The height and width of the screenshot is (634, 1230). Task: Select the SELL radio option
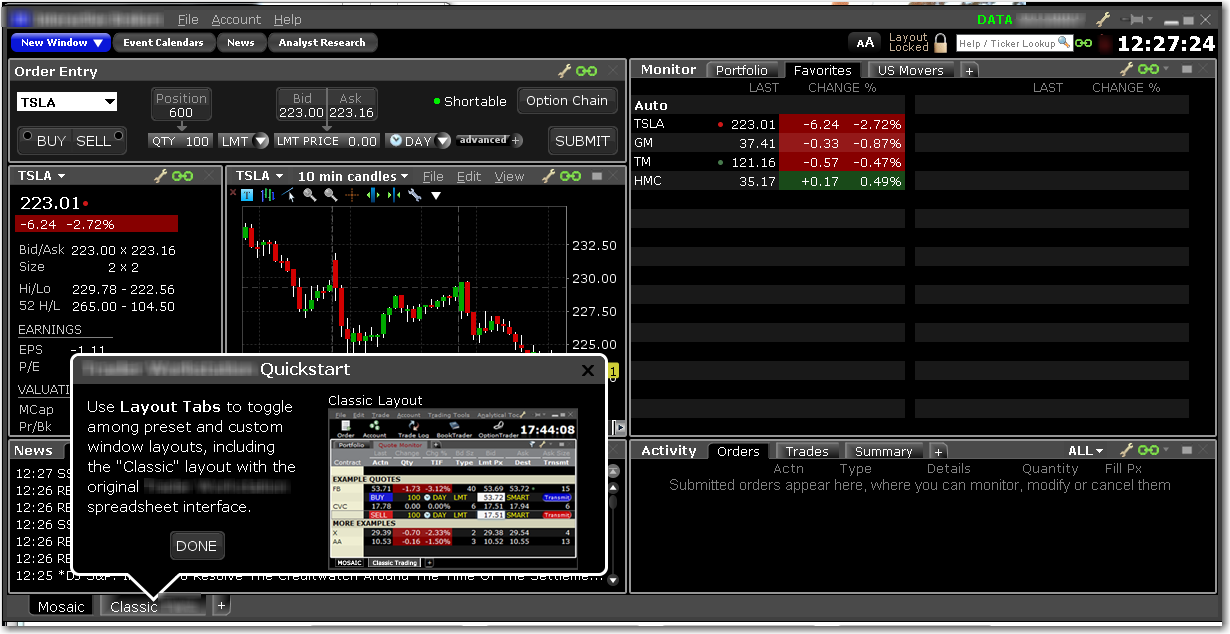point(119,137)
